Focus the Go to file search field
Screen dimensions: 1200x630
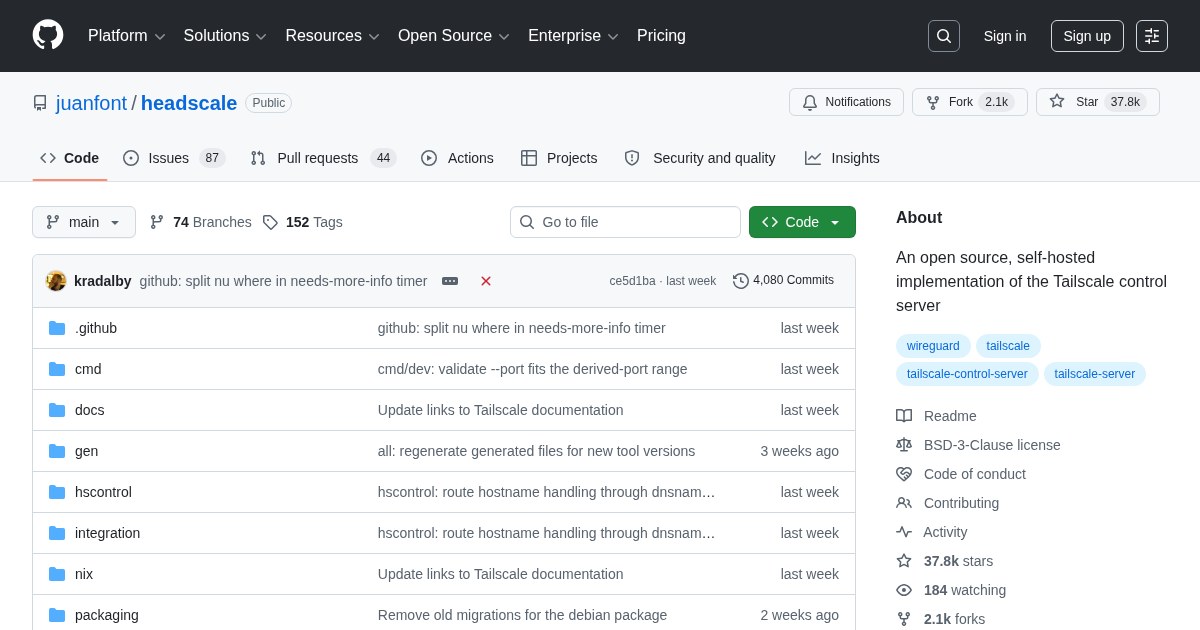pos(625,222)
